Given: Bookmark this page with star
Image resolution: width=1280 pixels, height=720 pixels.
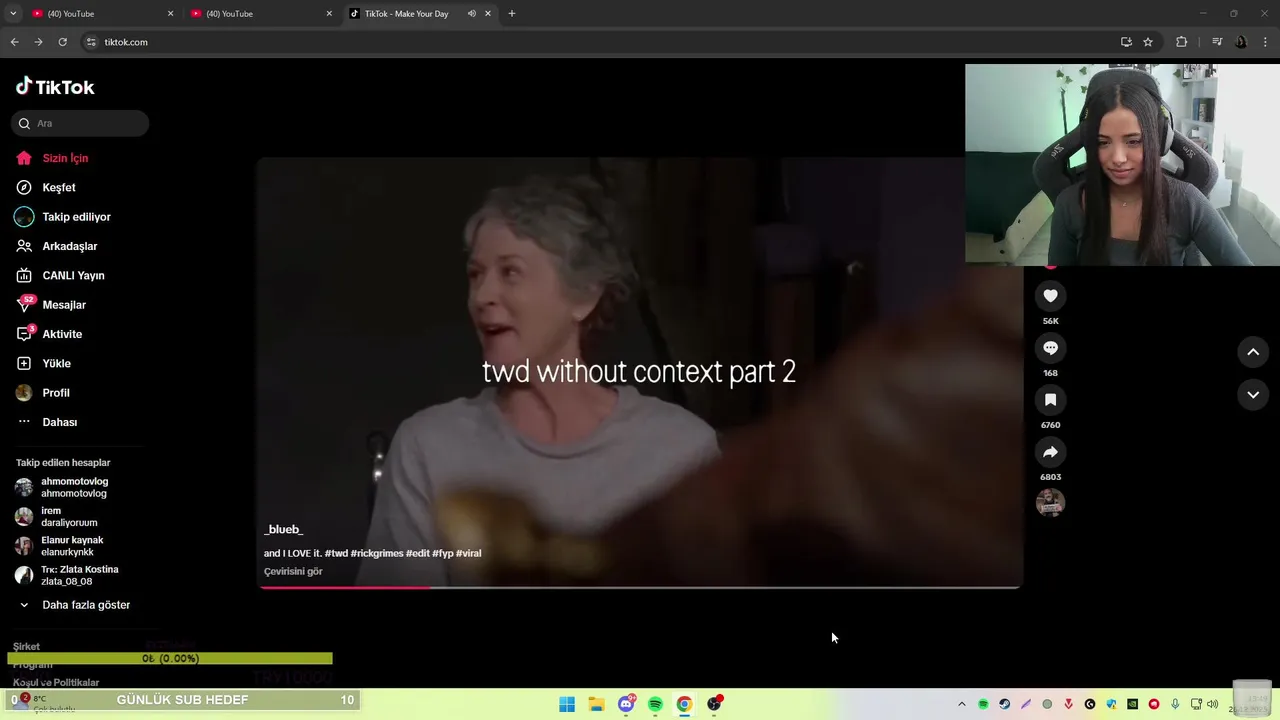Looking at the screenshot, I should [1148, 42].
